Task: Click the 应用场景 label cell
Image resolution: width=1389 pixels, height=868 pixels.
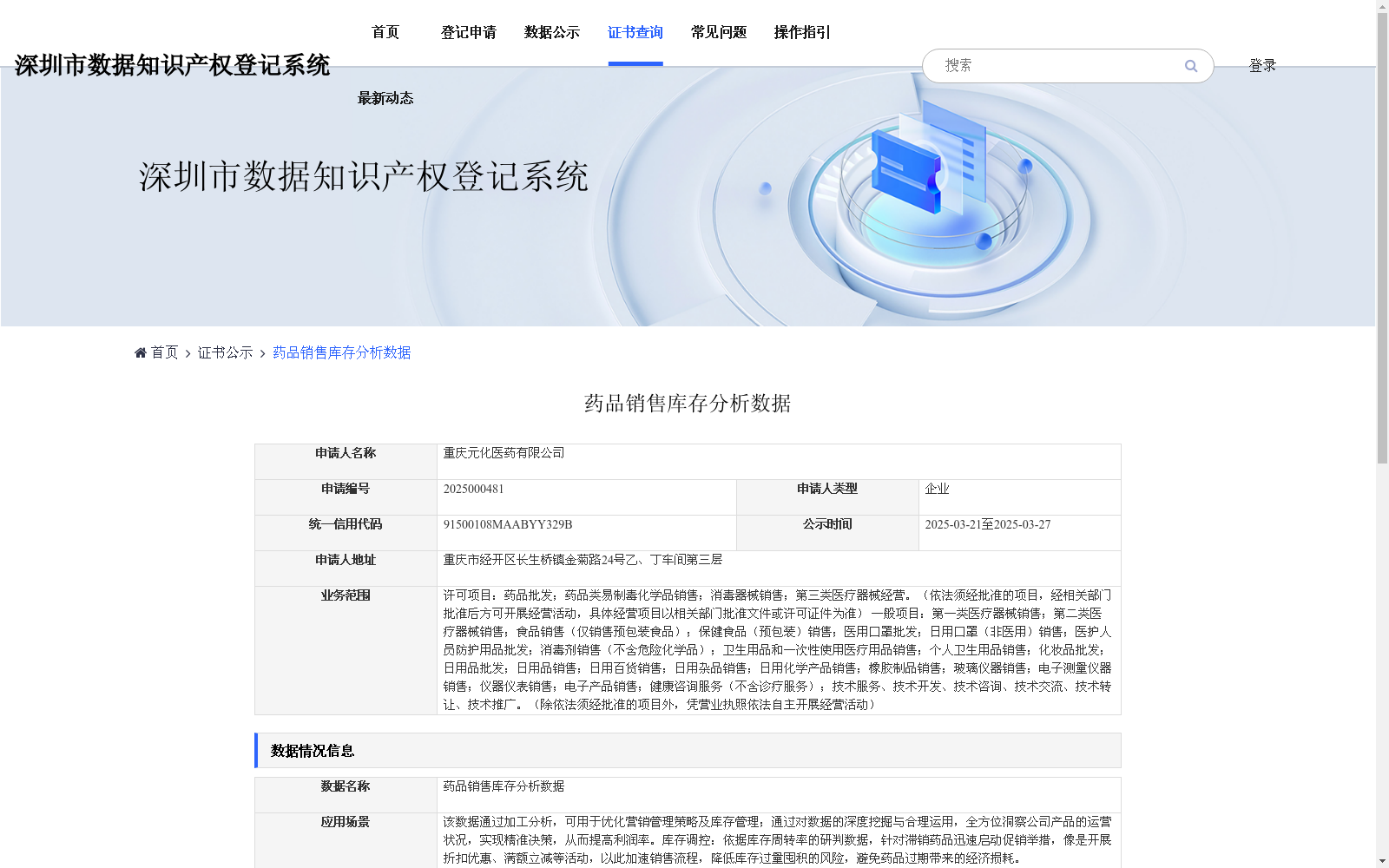Action: pyautogui.click(x=346, y=840)
